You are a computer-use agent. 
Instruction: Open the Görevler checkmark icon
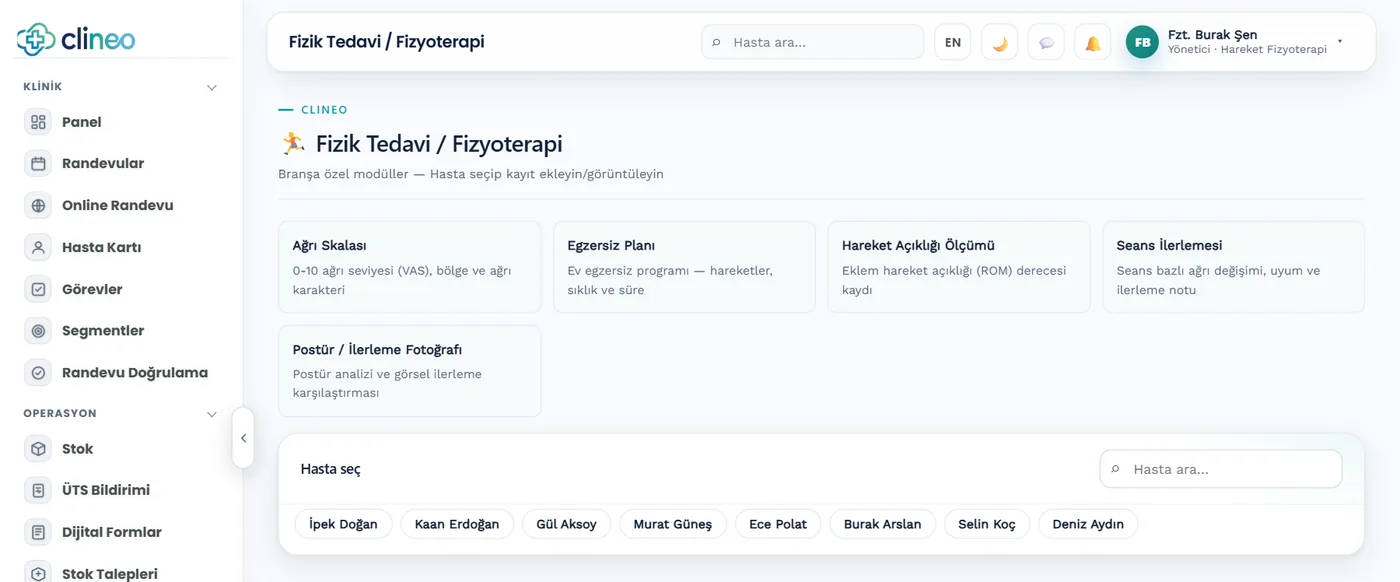(x=38, y=289)
